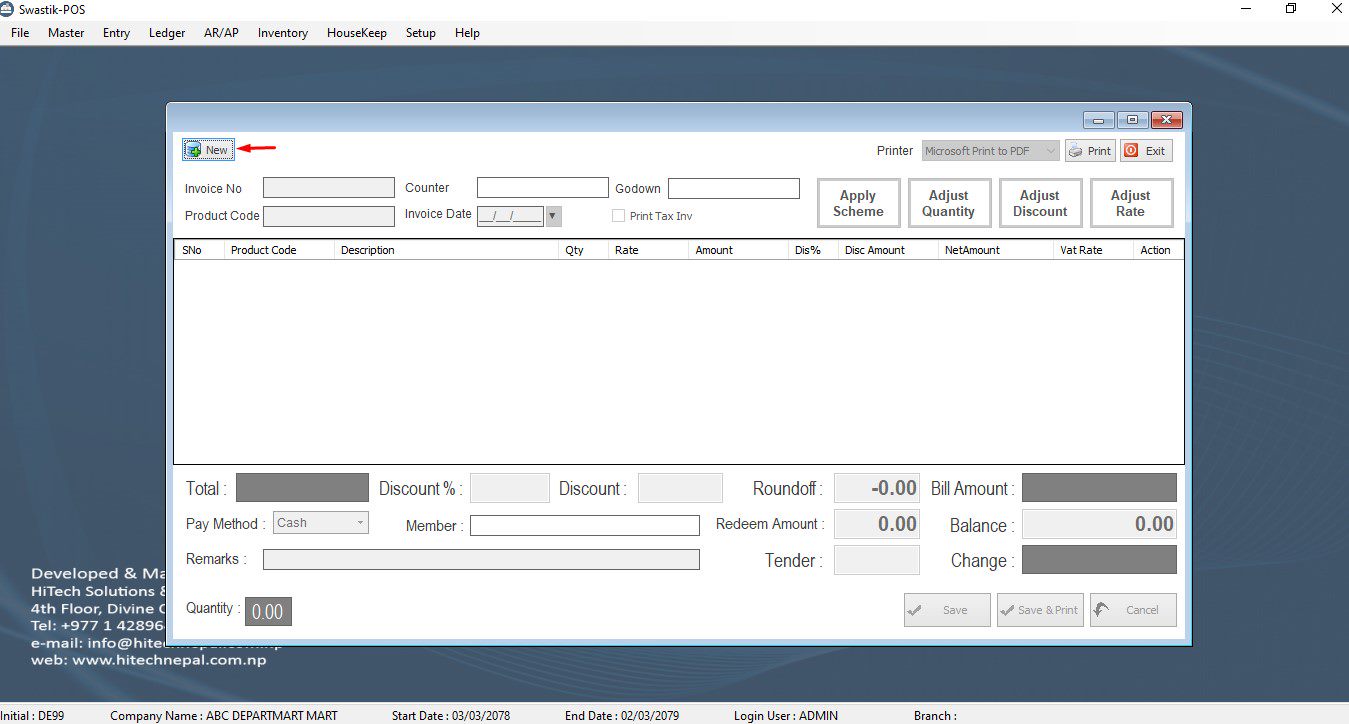Click inside the Member text field
Image resolution: width=1349 pixels, height=724 pixels.
584,526
